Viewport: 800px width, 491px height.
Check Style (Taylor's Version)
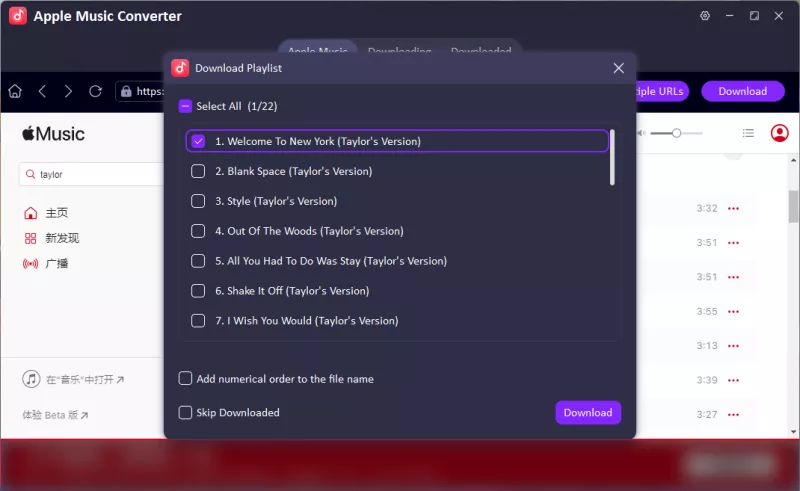click(x=198, y=201)
